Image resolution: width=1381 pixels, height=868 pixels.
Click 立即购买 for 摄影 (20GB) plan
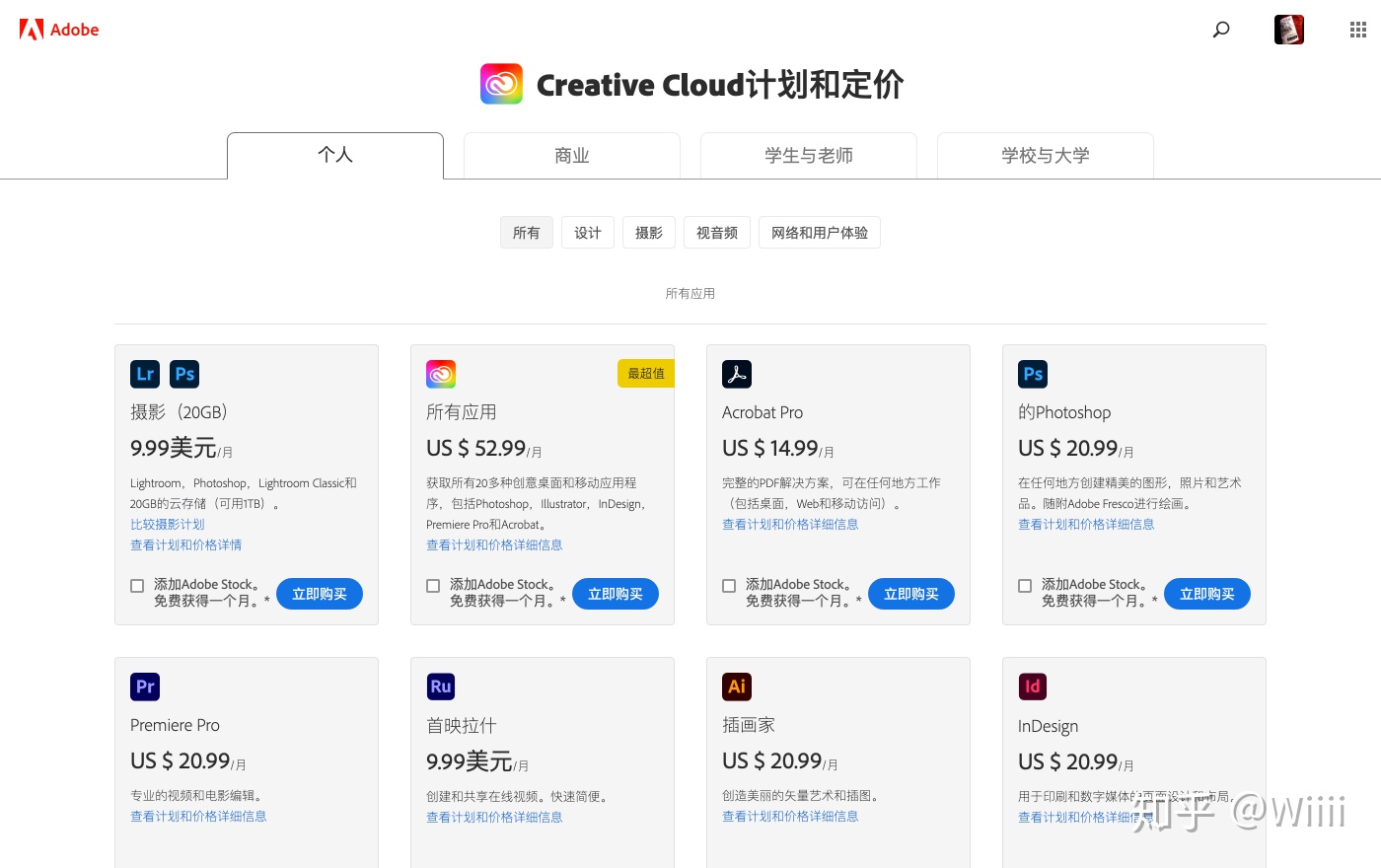pyautogui.click(x=320, y=594)
